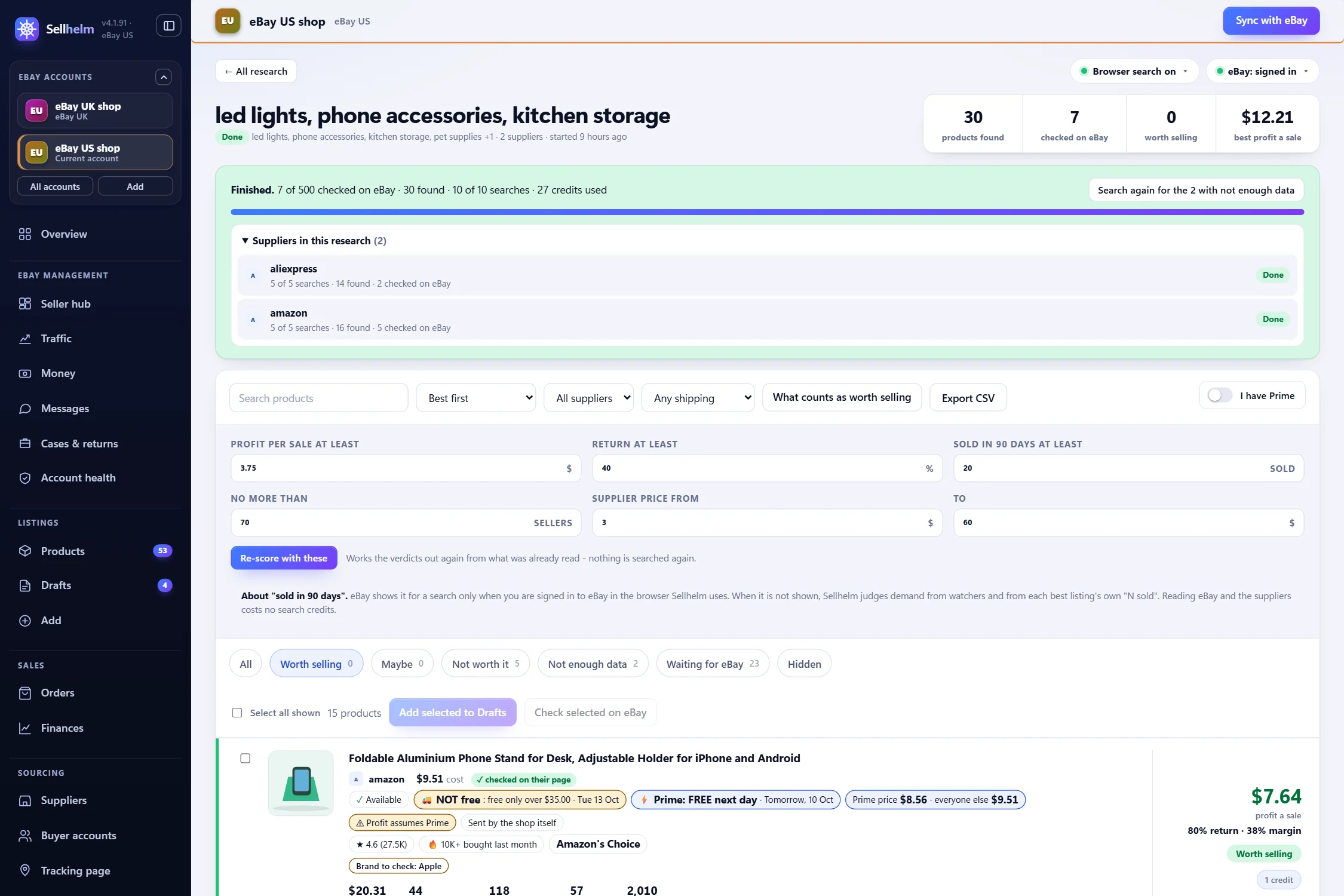
Task: Click Re-score with these button
Action: tap(284, 558)
